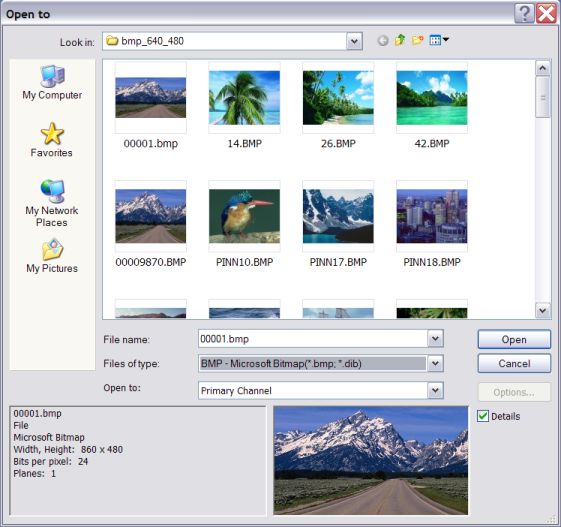This screenshot has width=561, height=527.
Task: Select My Computer in places bar
Action: [52, 83]
